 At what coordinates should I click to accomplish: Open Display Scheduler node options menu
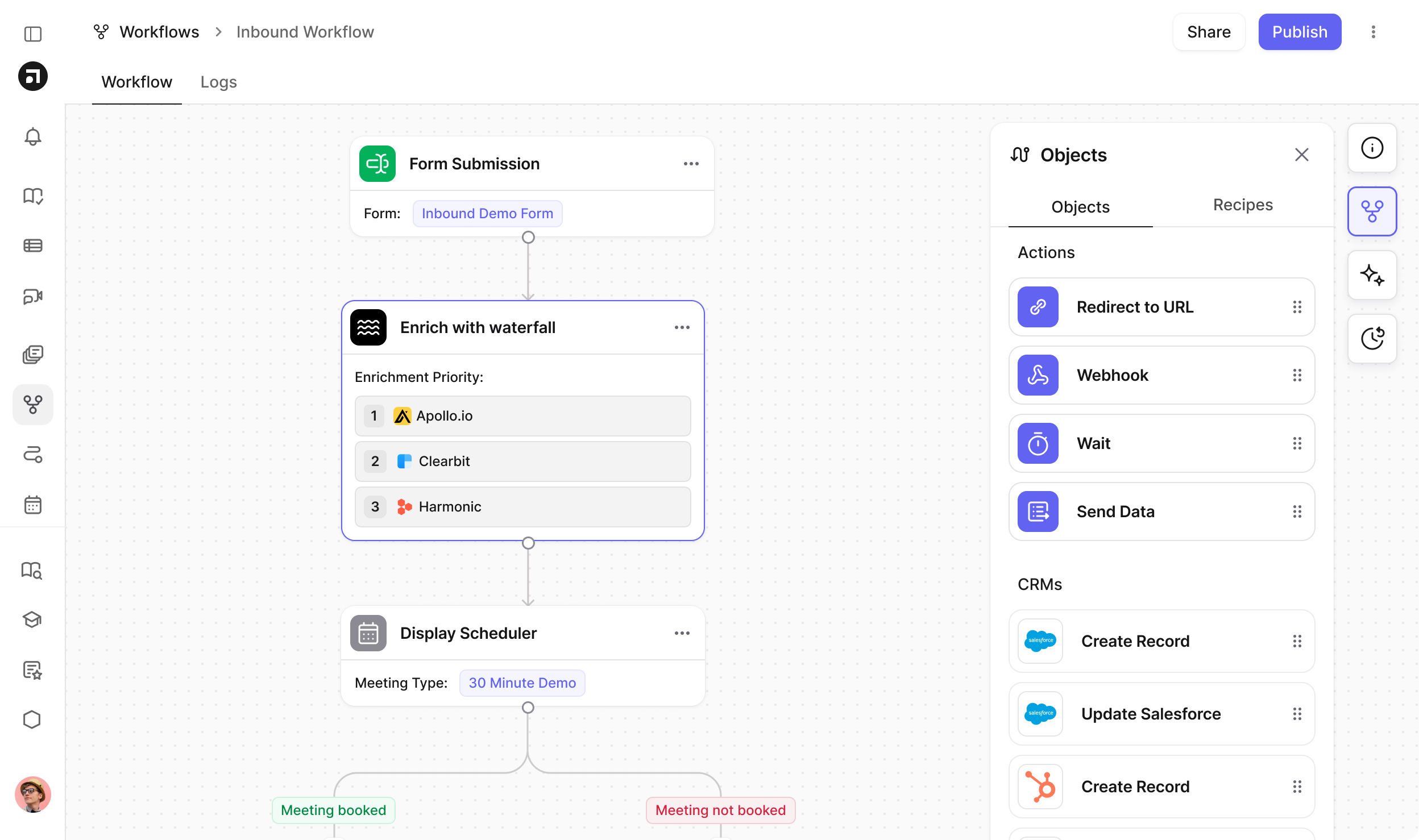pos(682,633)
